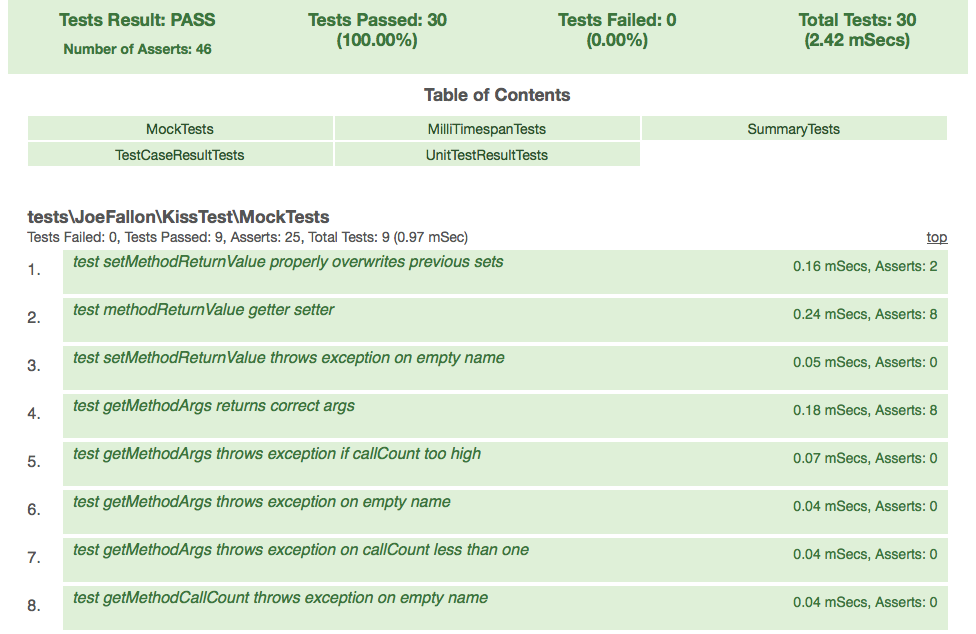Open TestCaseResultTests link
The image size is (976, 634).
click(180, 155)
